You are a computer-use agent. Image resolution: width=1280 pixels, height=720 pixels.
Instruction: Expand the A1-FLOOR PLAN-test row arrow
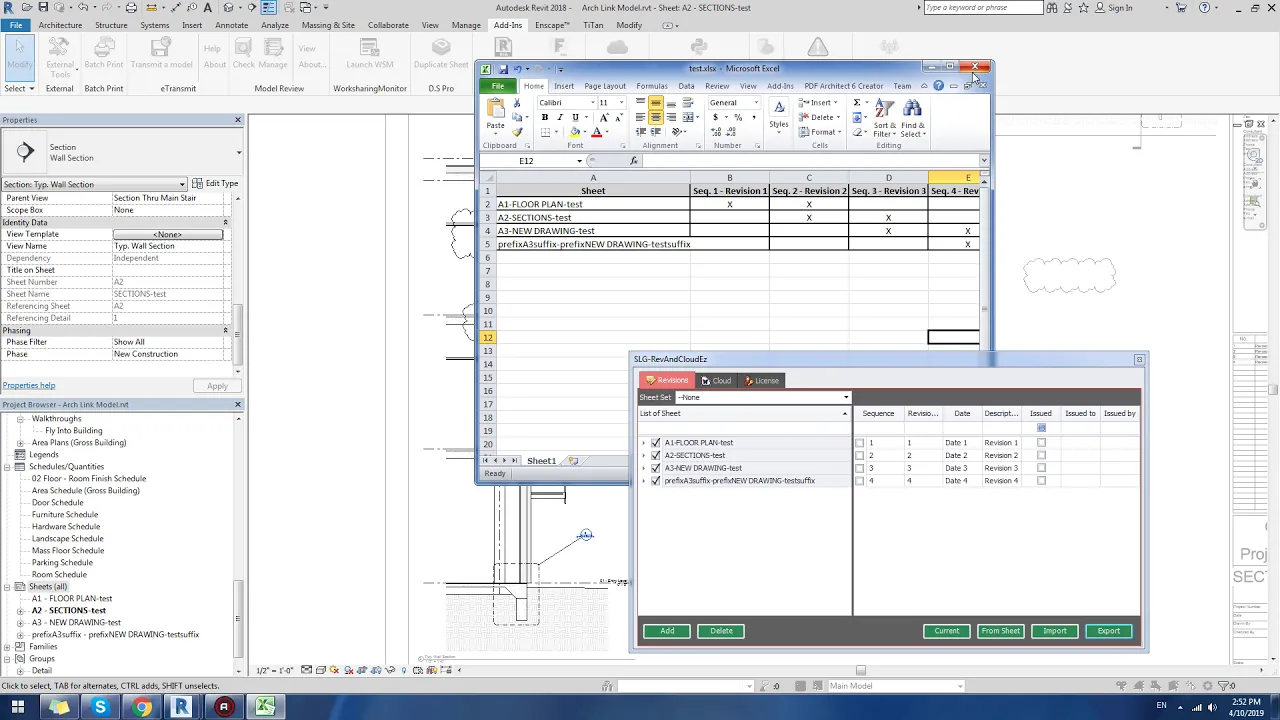coord(644,443)
